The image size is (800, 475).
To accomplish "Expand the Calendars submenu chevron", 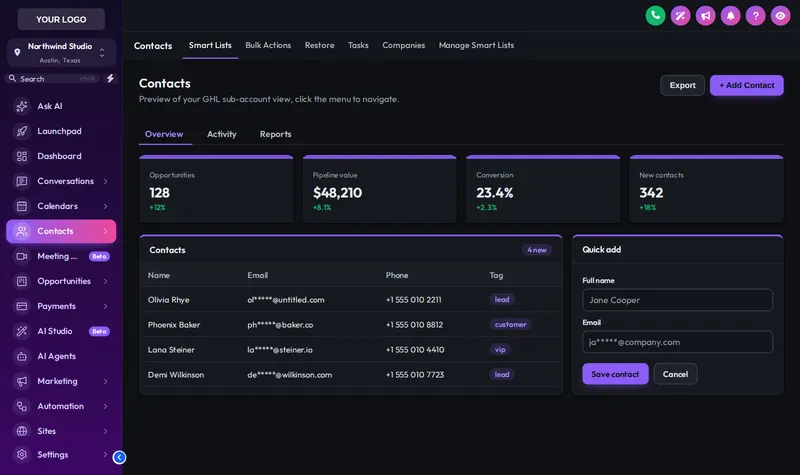I will tap(106, 206).
